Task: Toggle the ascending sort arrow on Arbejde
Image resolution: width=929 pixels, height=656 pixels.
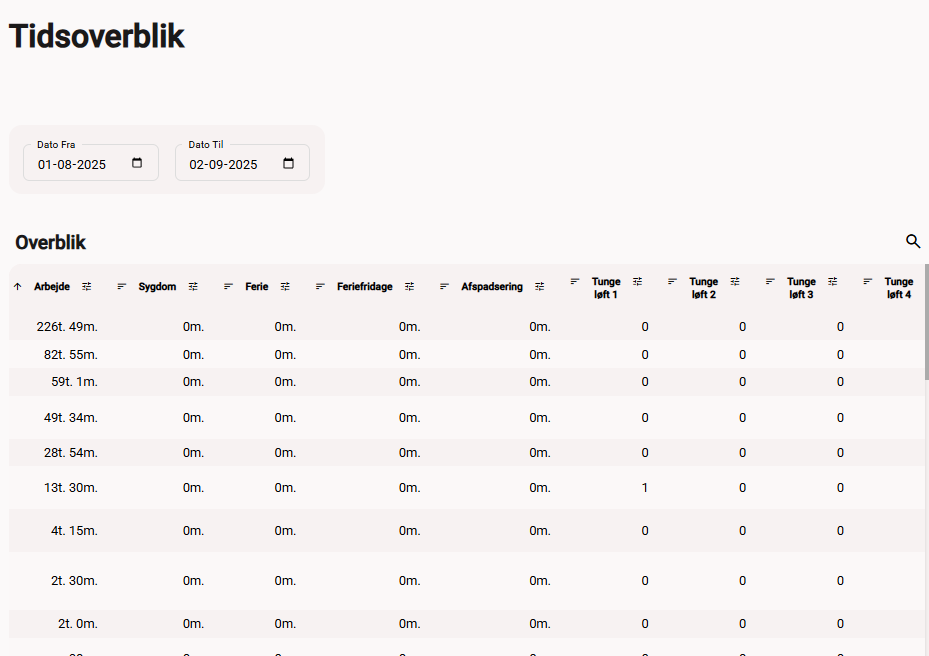Action: click(x=18, y=286)
